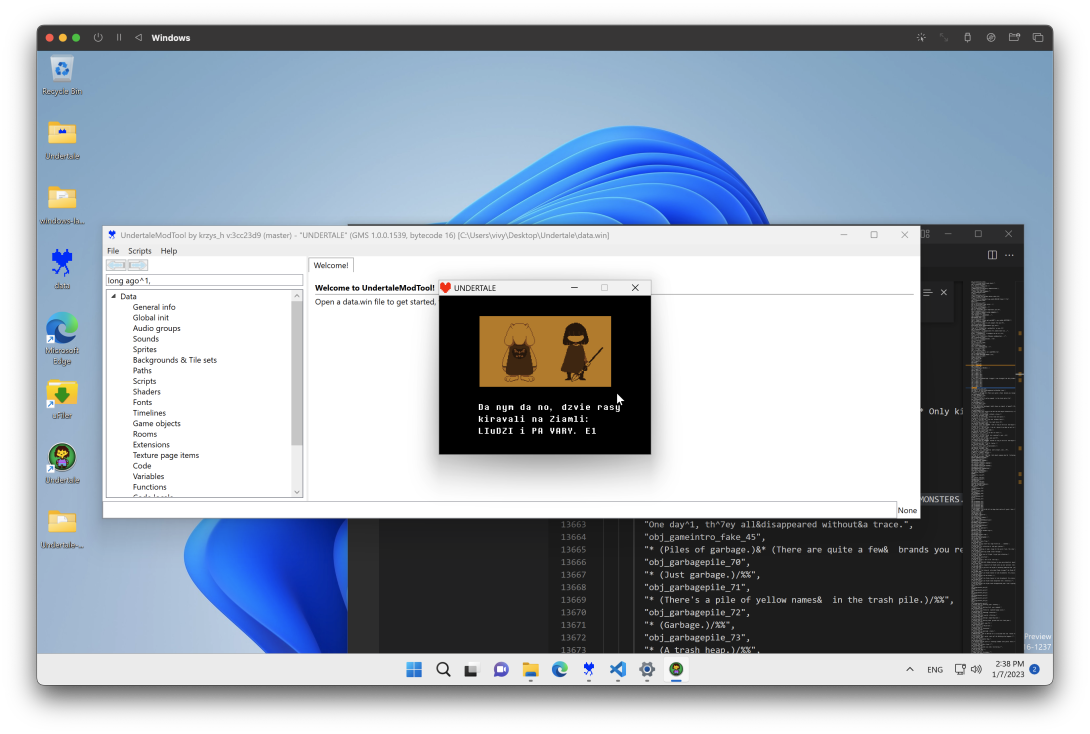Open notification center badge showing 2

tap(1034, 669)
